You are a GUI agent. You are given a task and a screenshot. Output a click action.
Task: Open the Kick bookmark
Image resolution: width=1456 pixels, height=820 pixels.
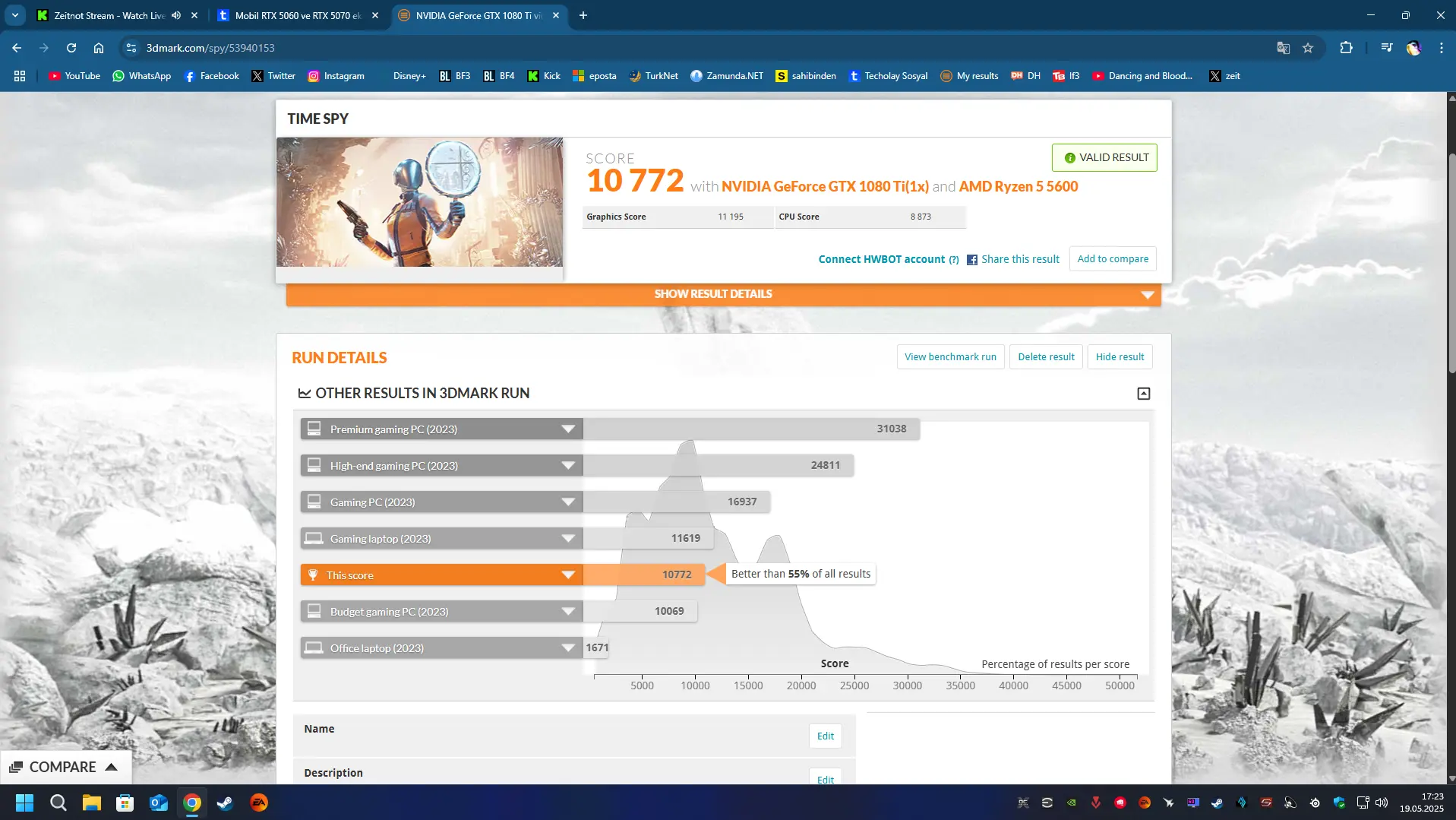(544, 76)
